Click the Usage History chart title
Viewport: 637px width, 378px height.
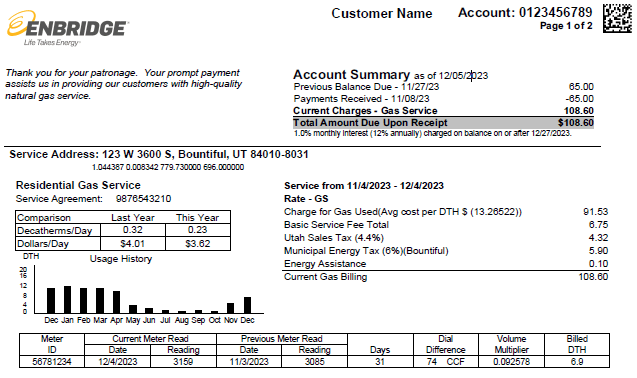121,259
